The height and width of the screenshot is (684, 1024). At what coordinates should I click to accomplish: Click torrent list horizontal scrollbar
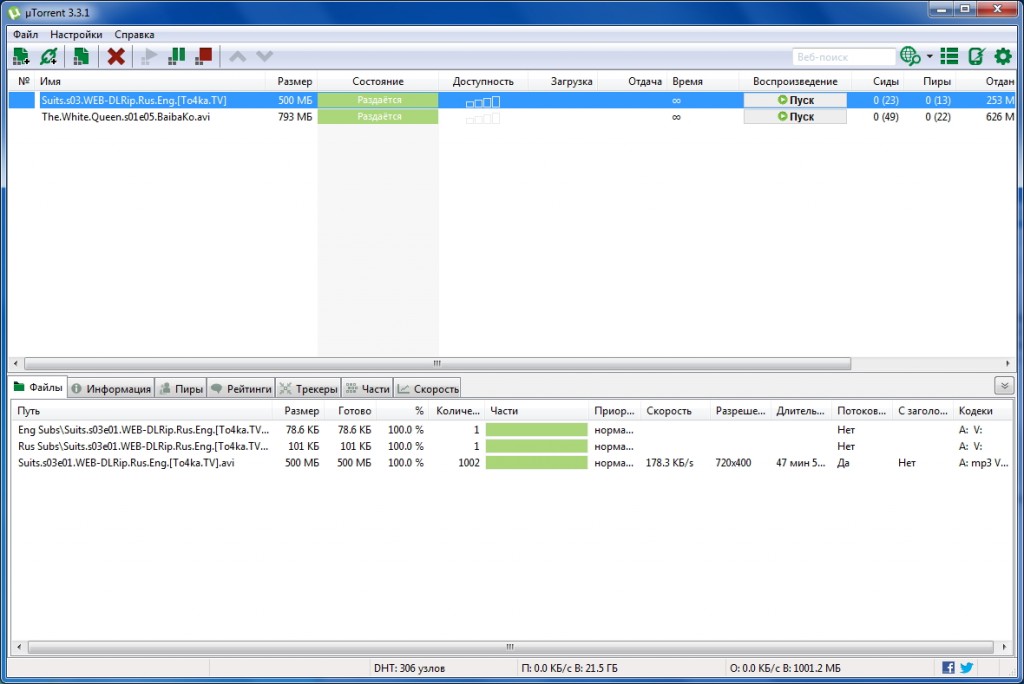click(438, 363)
